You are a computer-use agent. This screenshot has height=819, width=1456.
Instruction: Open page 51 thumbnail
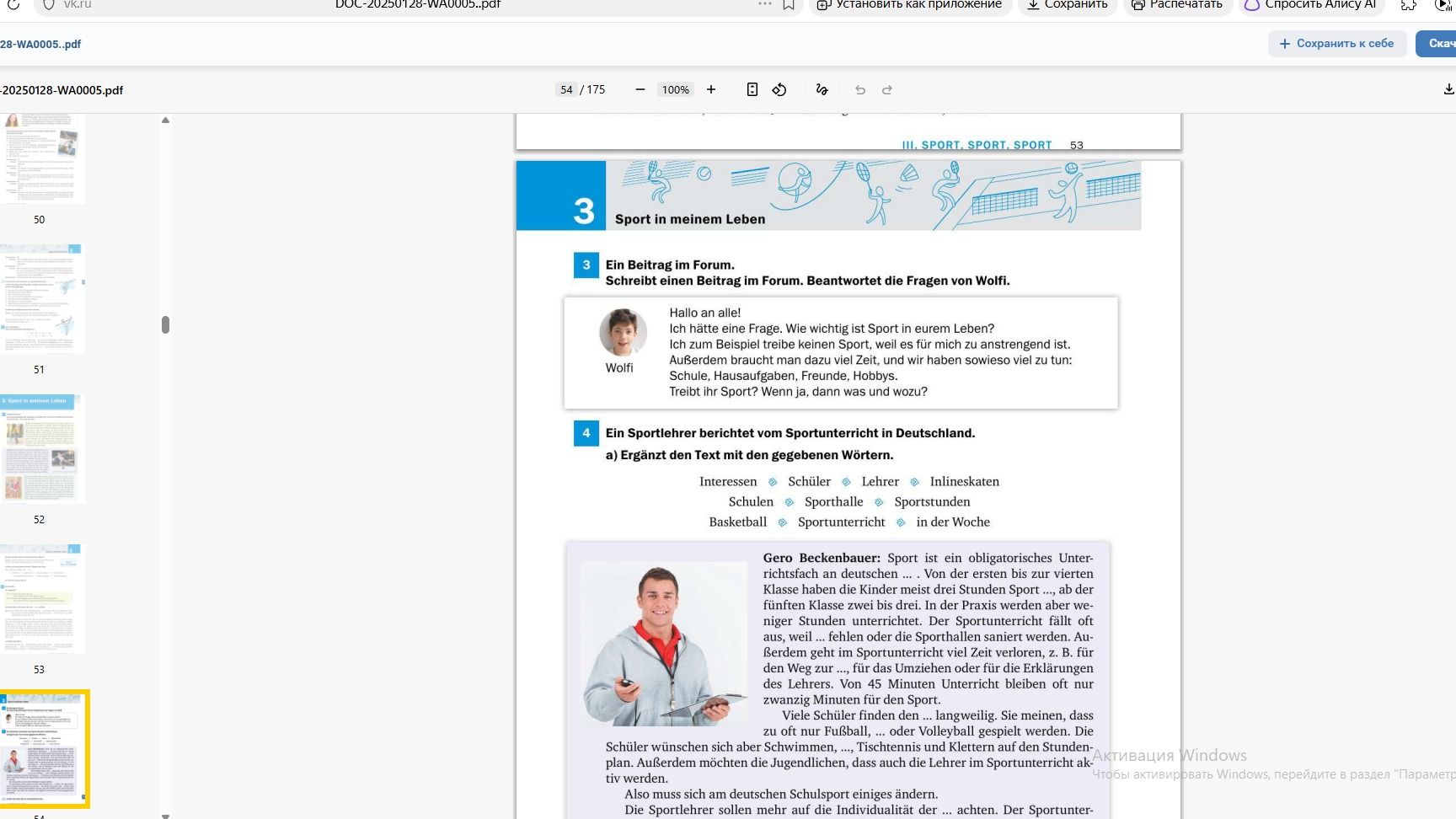click(x=40, y=299)
